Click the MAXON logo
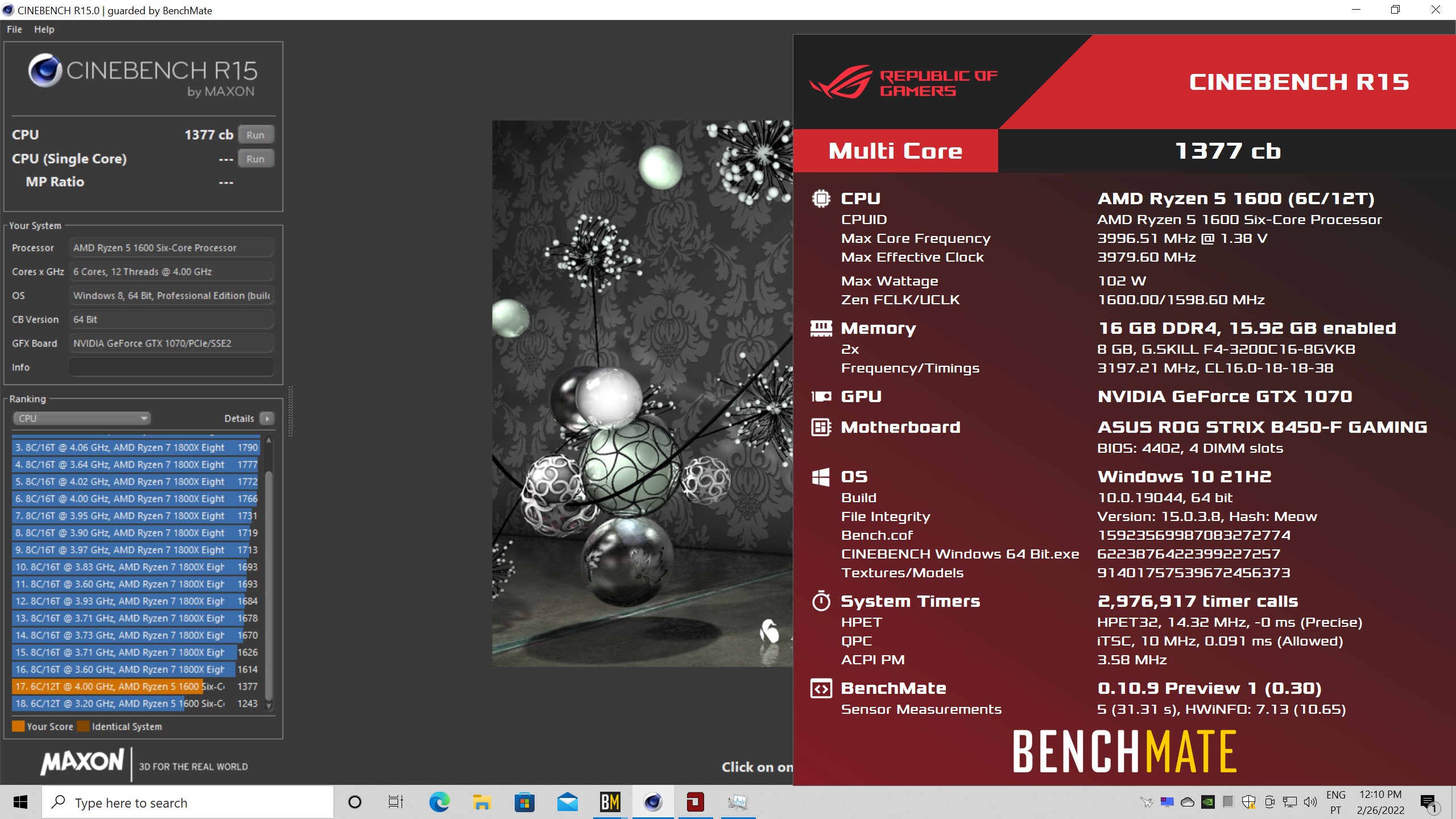 point(82,762)
